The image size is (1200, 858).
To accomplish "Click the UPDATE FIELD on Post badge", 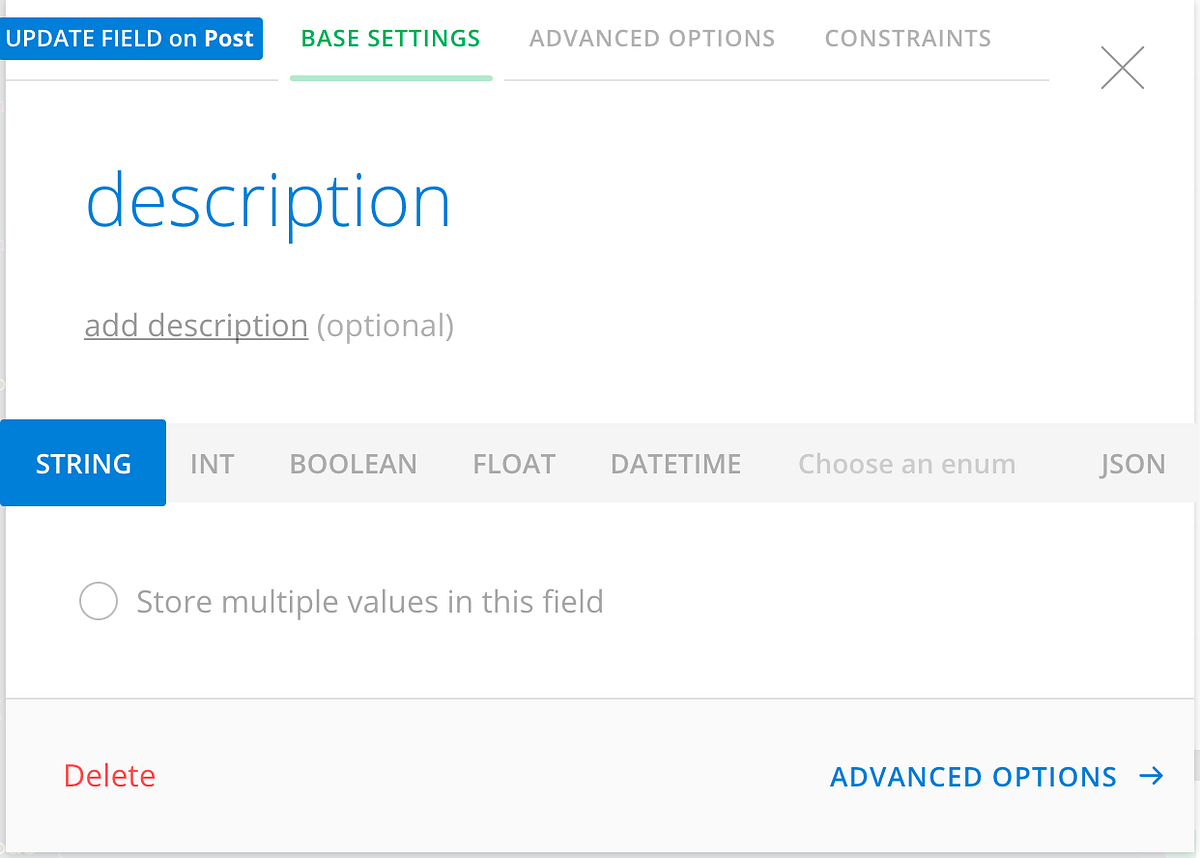I will pos(130,39).
